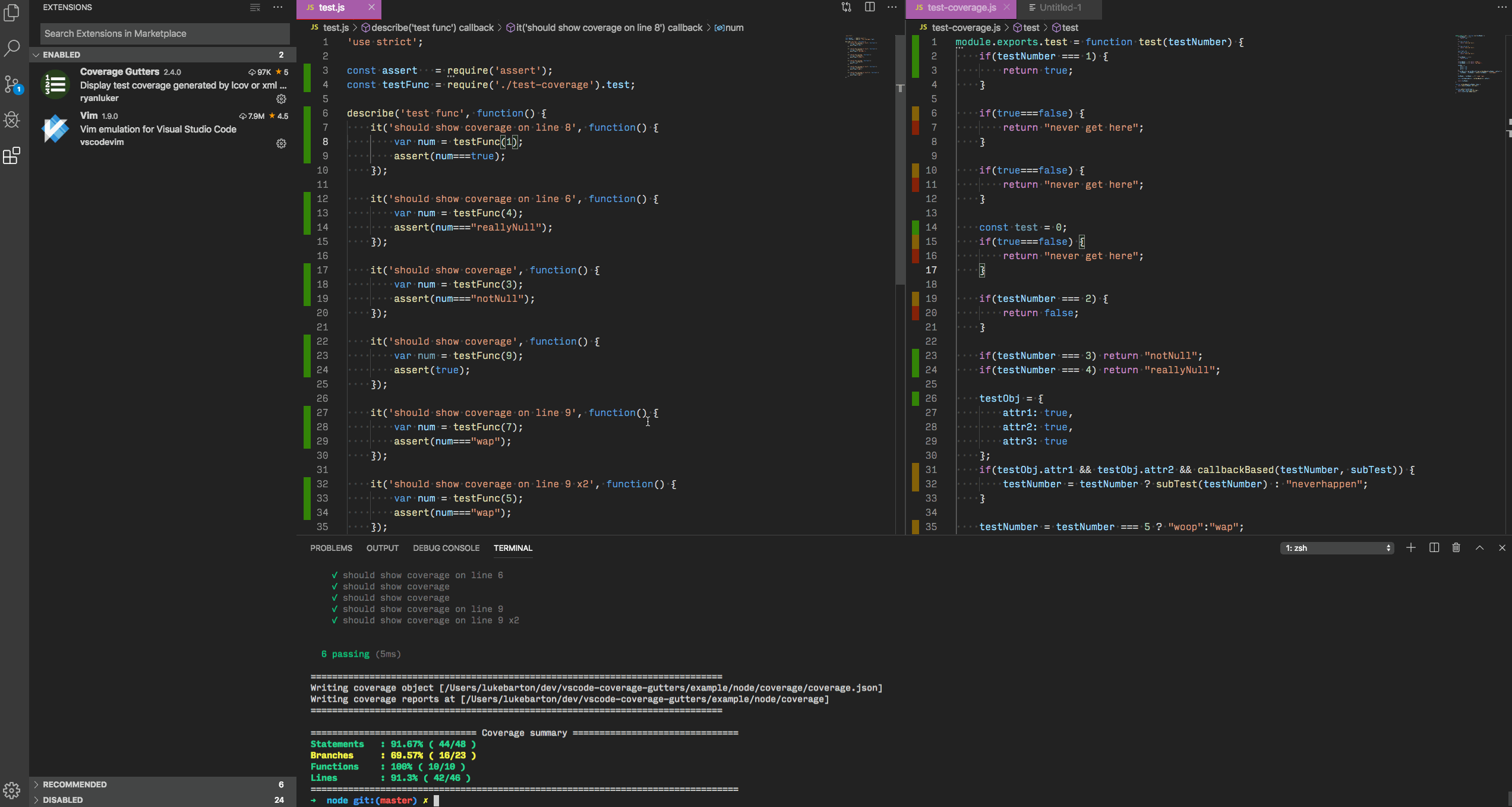This screenshot has height=807, width=1512.
Task: Expand the DISABLED extensions section
Action: pyautogui.click(x=162, y=800)
